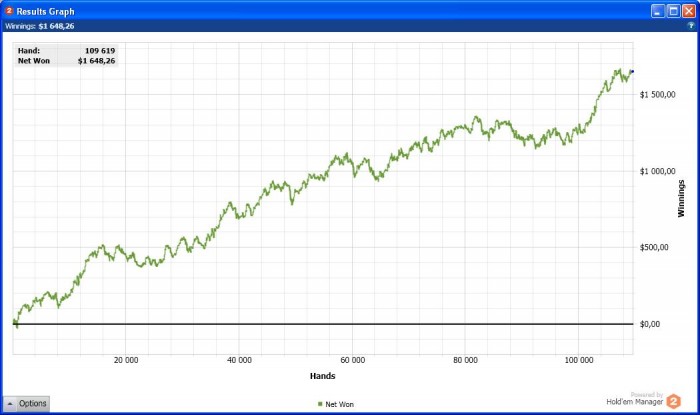Click the 80 000 hands axis label
700x415 pixels.
465,360
